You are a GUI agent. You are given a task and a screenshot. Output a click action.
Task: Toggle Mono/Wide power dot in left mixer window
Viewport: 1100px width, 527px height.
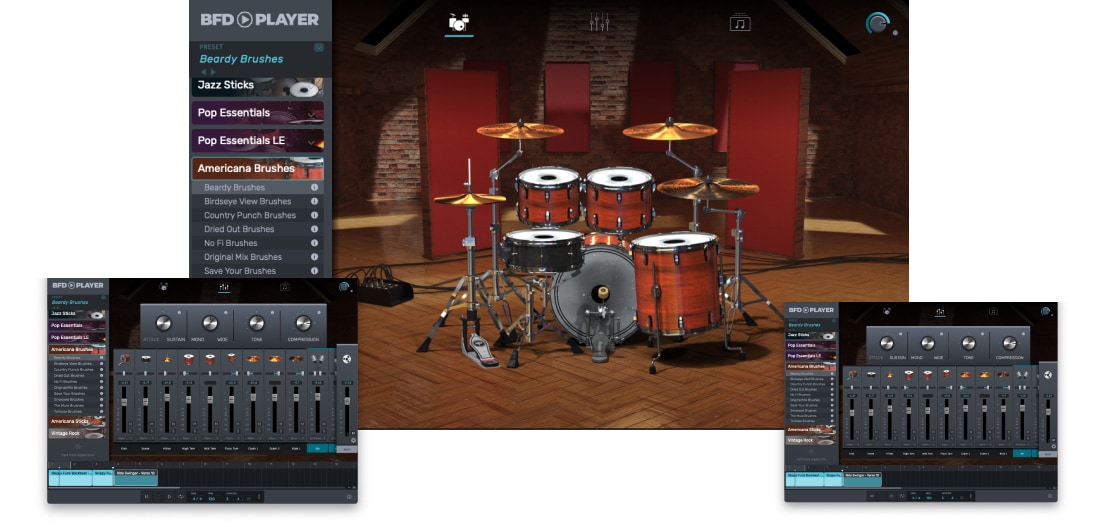226,312
